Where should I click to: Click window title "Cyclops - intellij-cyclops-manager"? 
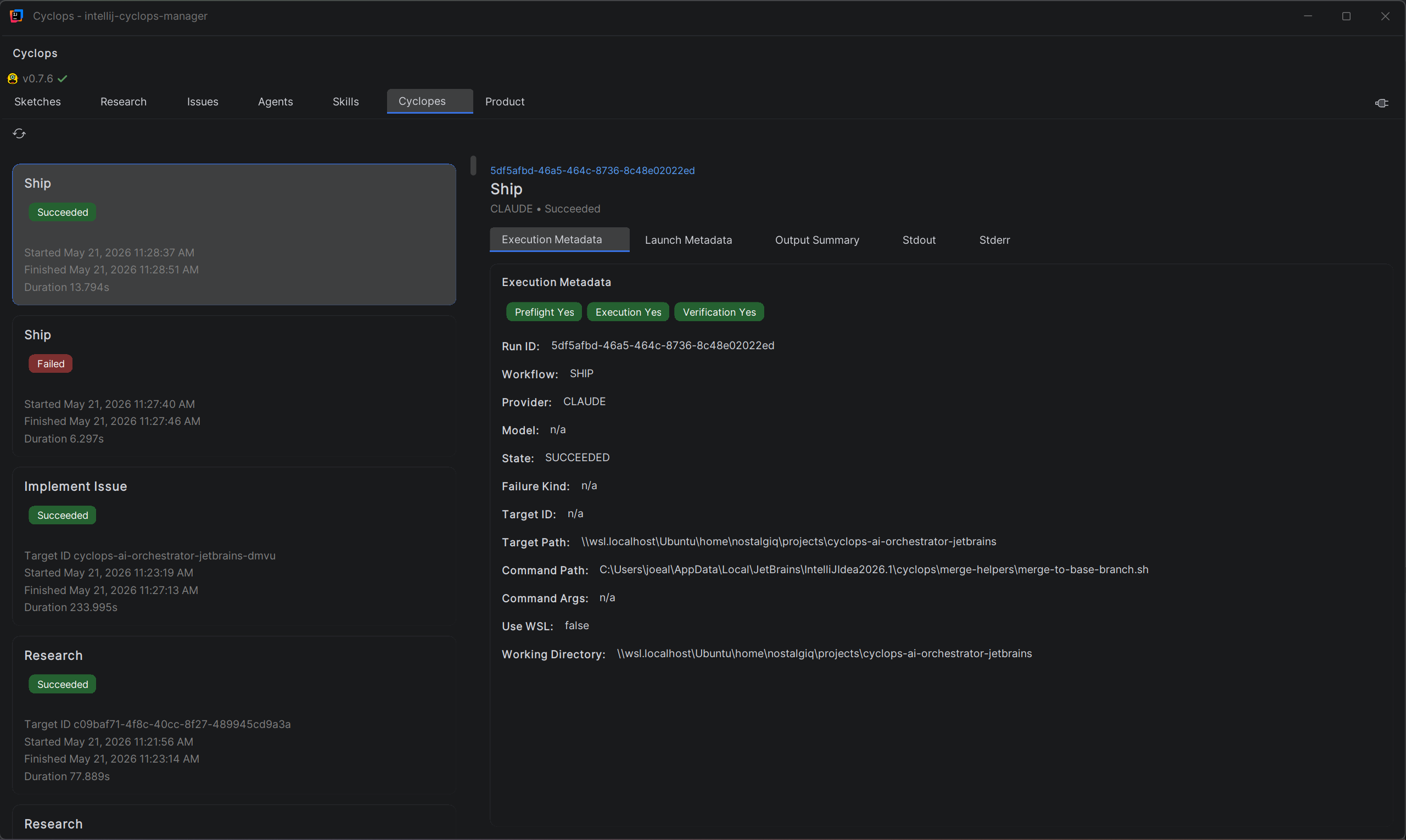click(x=120, y=16)
